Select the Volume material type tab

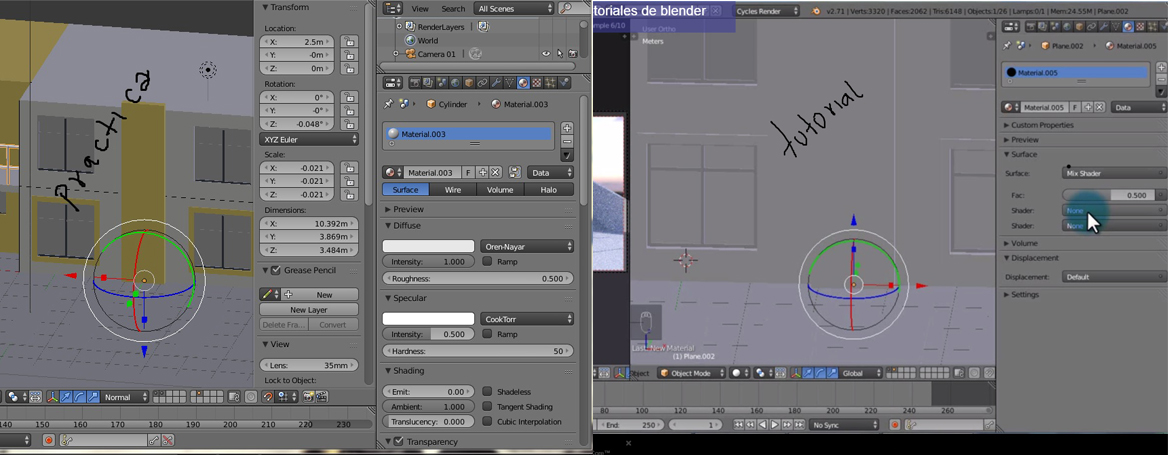click(500, 190)
